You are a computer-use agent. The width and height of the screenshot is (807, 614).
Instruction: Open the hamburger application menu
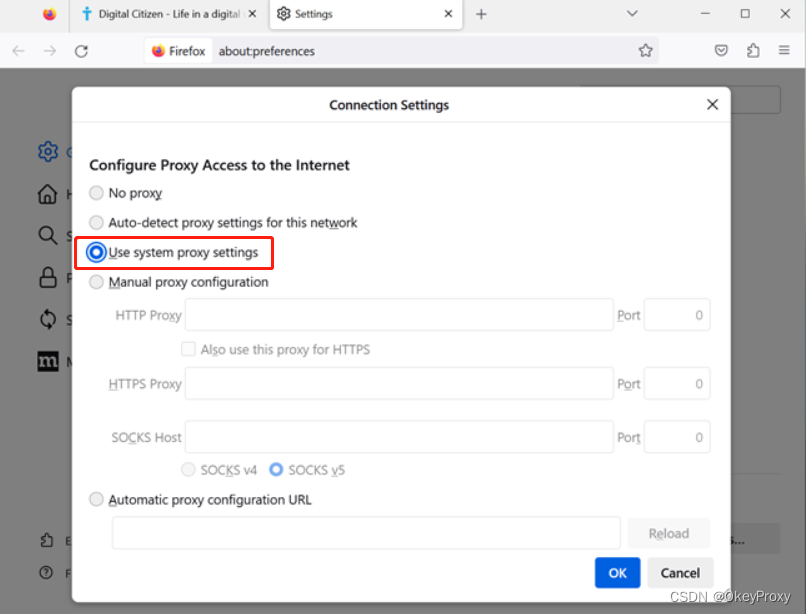(x=785, y=49)
